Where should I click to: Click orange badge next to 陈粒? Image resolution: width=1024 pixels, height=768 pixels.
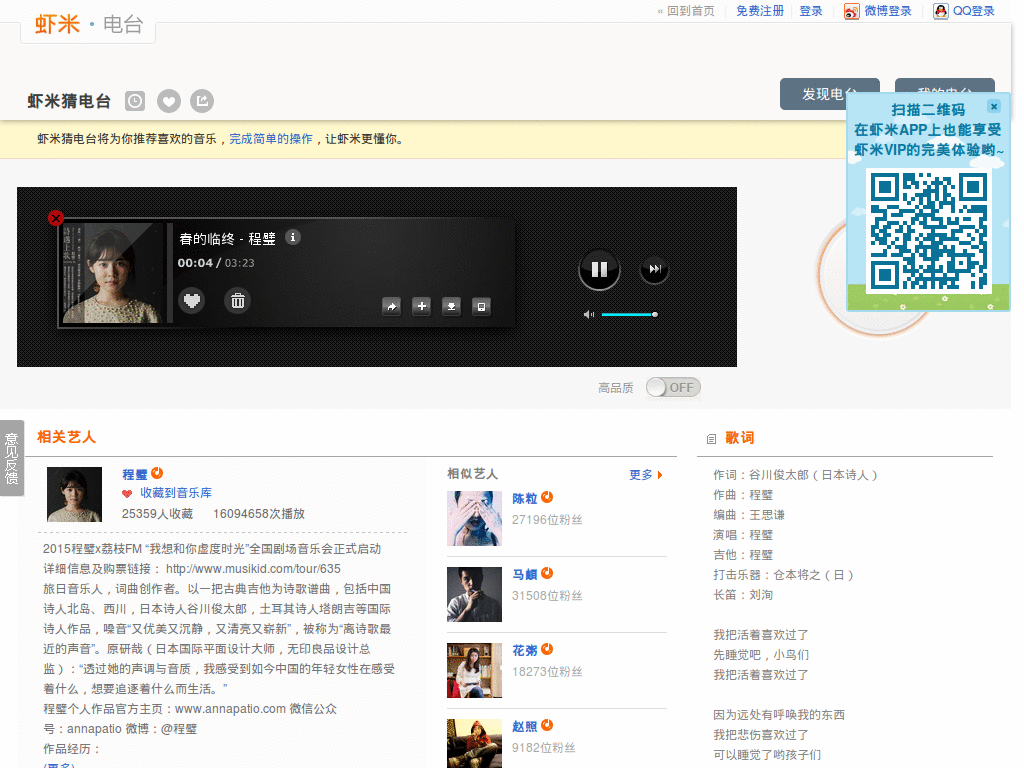pyautogui.click(x=547, y=497)
